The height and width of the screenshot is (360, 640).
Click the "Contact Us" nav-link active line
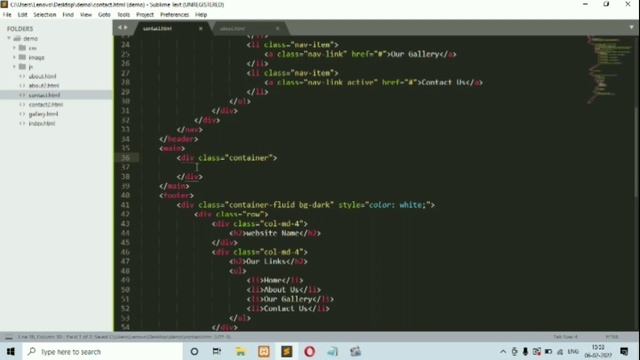point(373,82)
